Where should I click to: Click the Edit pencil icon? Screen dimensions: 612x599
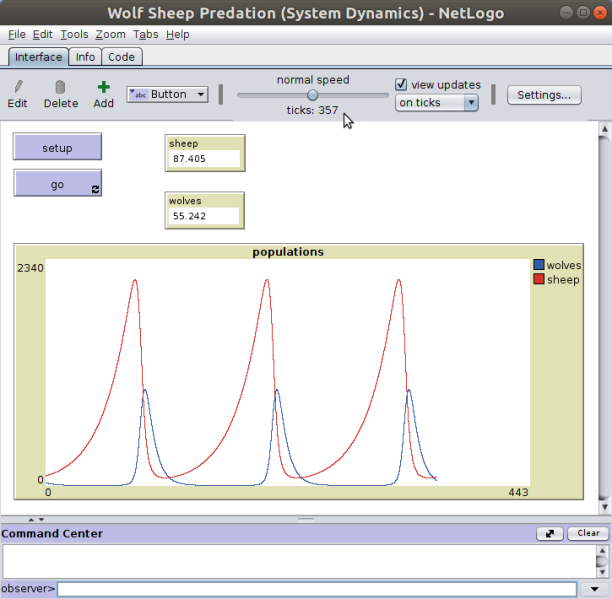(x=18, y=87)
